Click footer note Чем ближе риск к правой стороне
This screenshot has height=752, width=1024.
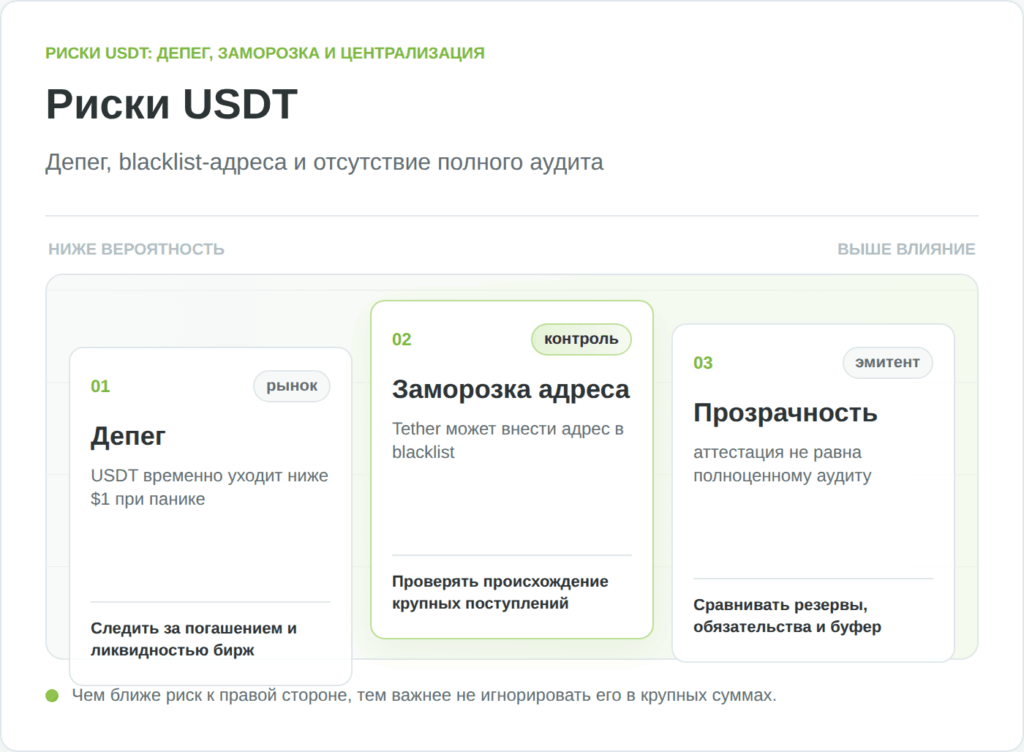coord(424,695)
